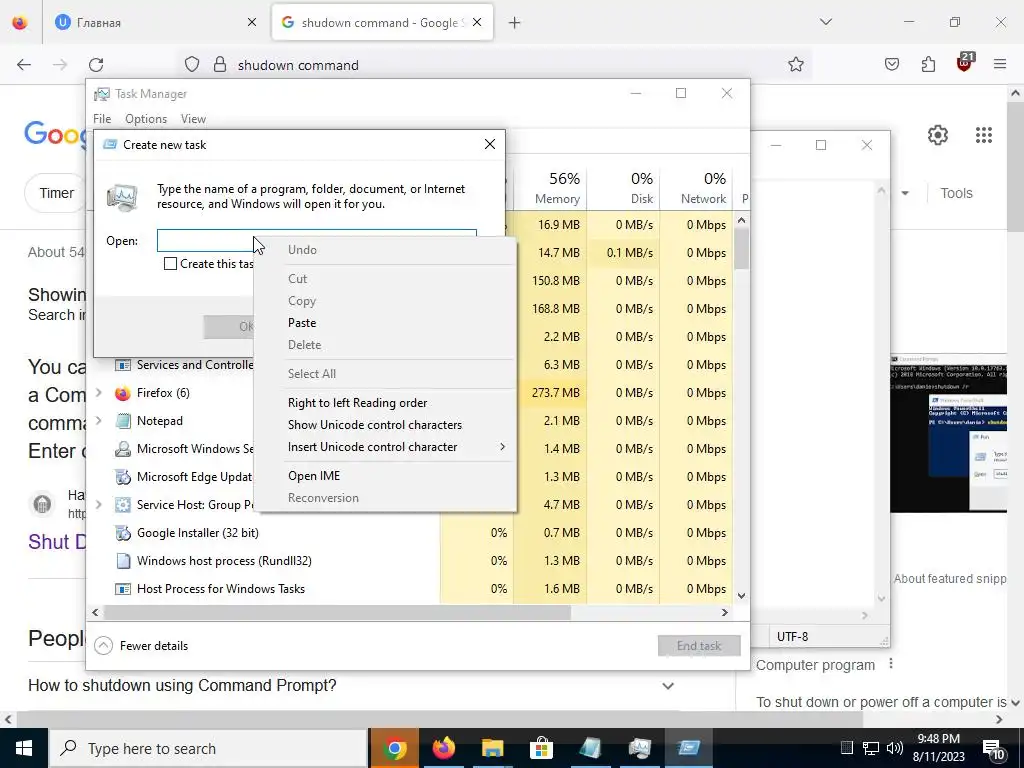Viewport: 1024px width, 768px height.
Task: Open the notification center showing 10
Action: pos(993,749)
